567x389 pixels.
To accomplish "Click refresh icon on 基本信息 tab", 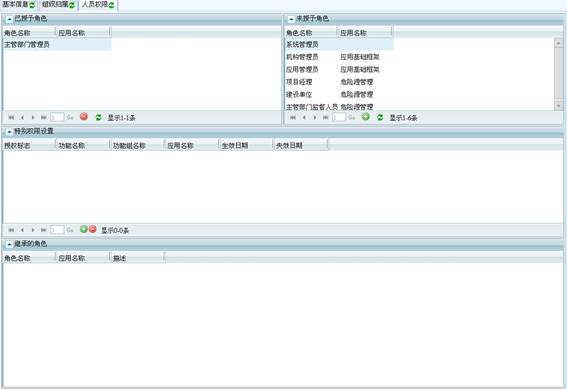I will [32, 5].
